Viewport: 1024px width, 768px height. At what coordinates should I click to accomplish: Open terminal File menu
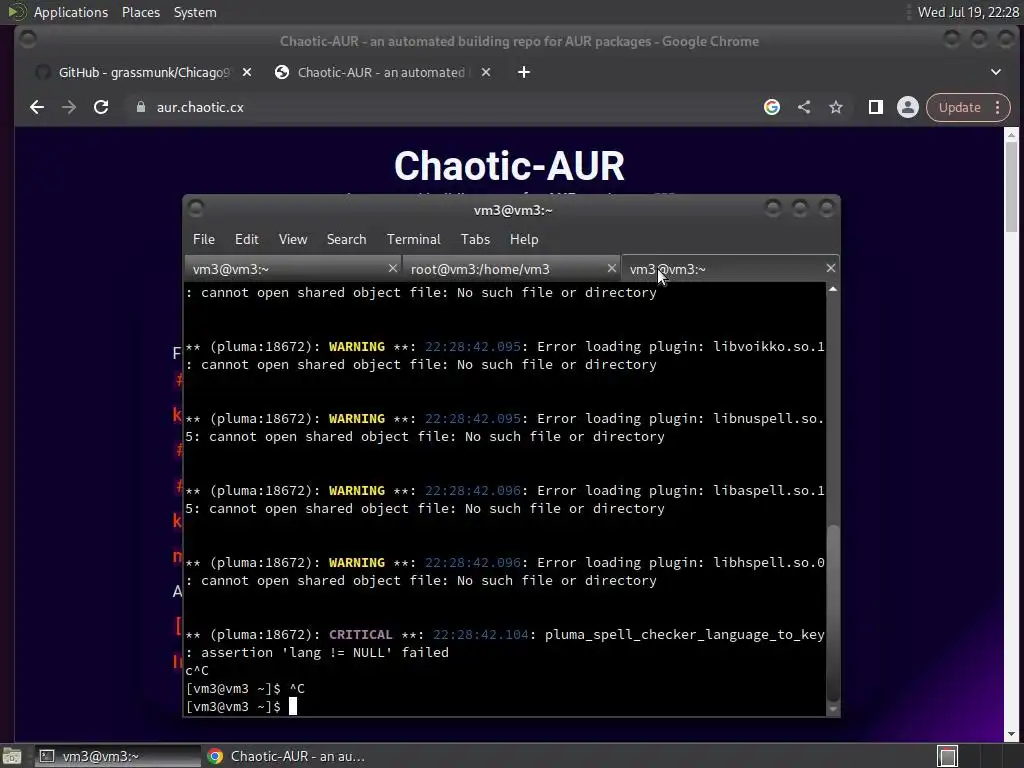(x=204, y=239)
